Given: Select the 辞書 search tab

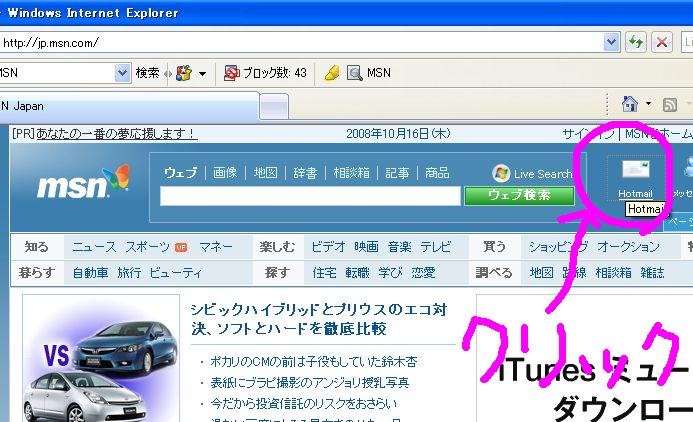Looking at the screenshot, I should [305, 172].
